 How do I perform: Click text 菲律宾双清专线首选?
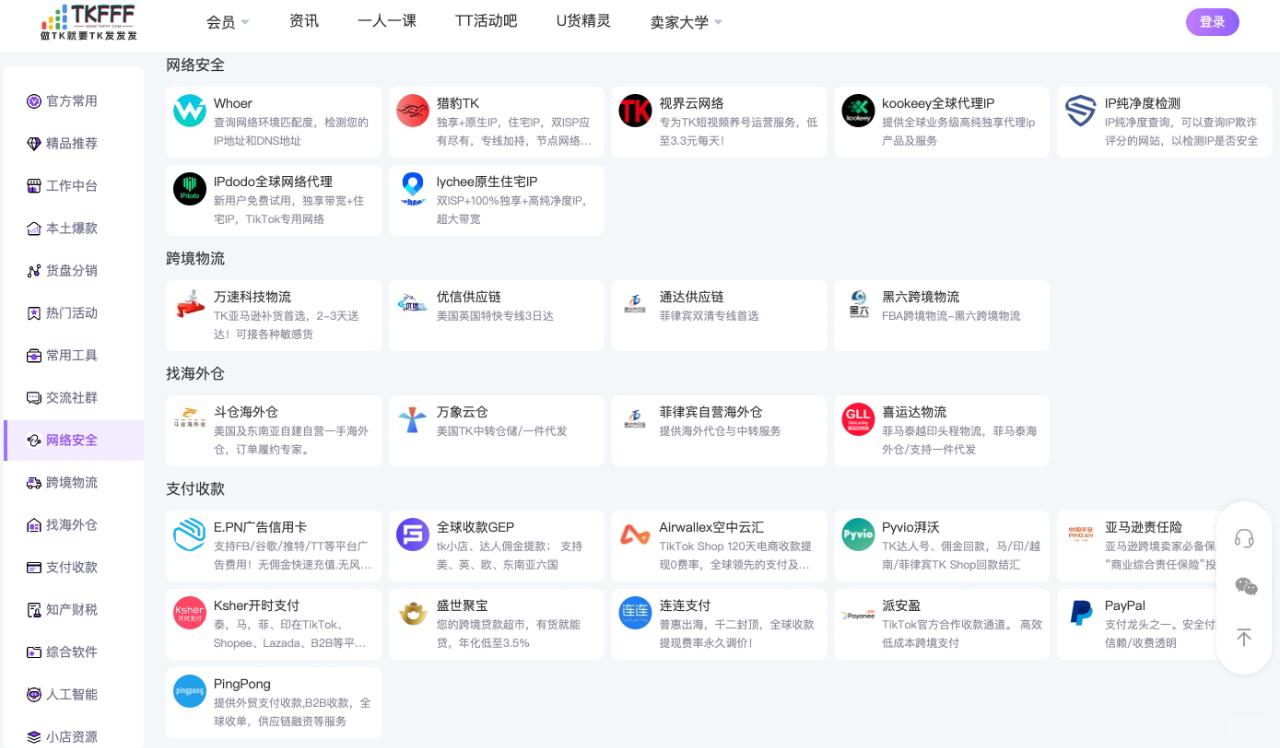[709, 316]
